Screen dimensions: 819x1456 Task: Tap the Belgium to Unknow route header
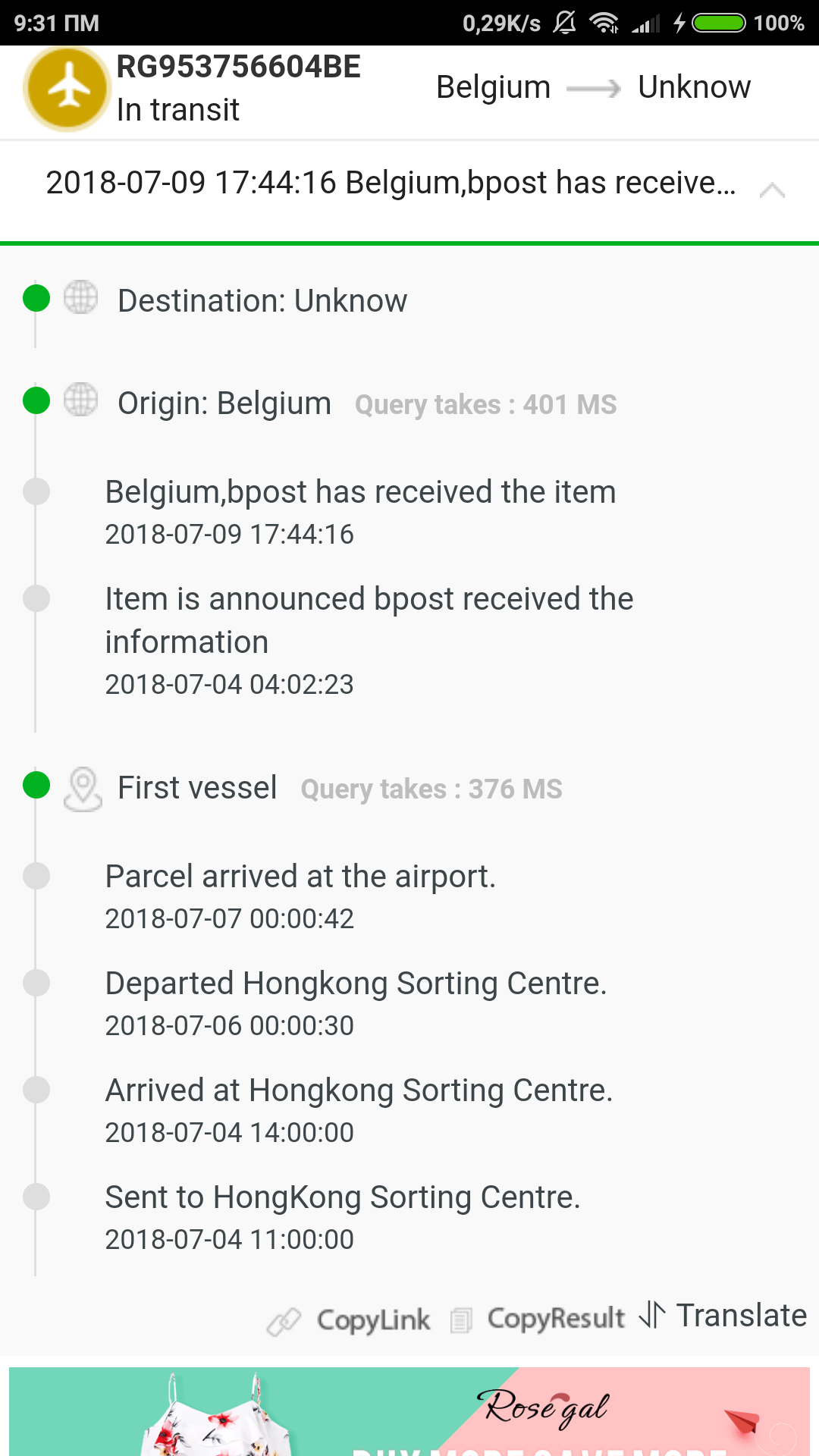click(x=593, y=88)
